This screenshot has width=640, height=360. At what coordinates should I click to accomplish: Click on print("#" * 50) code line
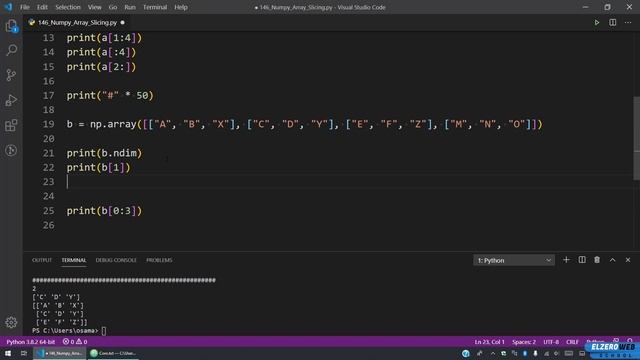coord(110,96)
